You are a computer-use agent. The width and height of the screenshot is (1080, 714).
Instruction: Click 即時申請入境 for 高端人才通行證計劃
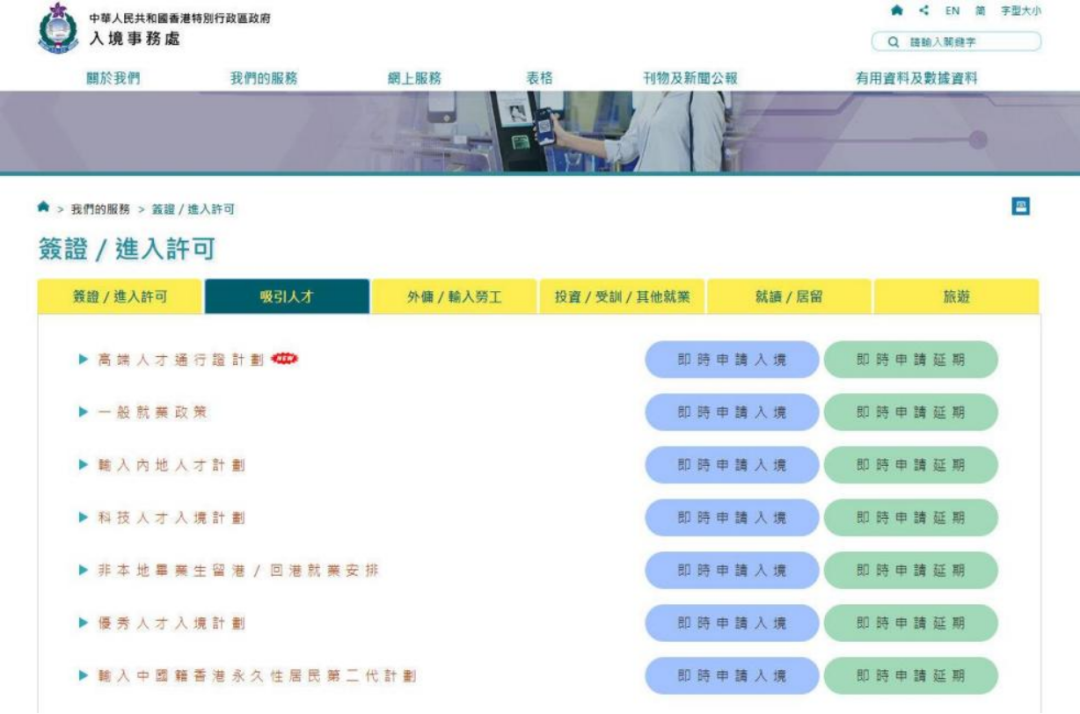pyautogui.click(x=734, y=359)
